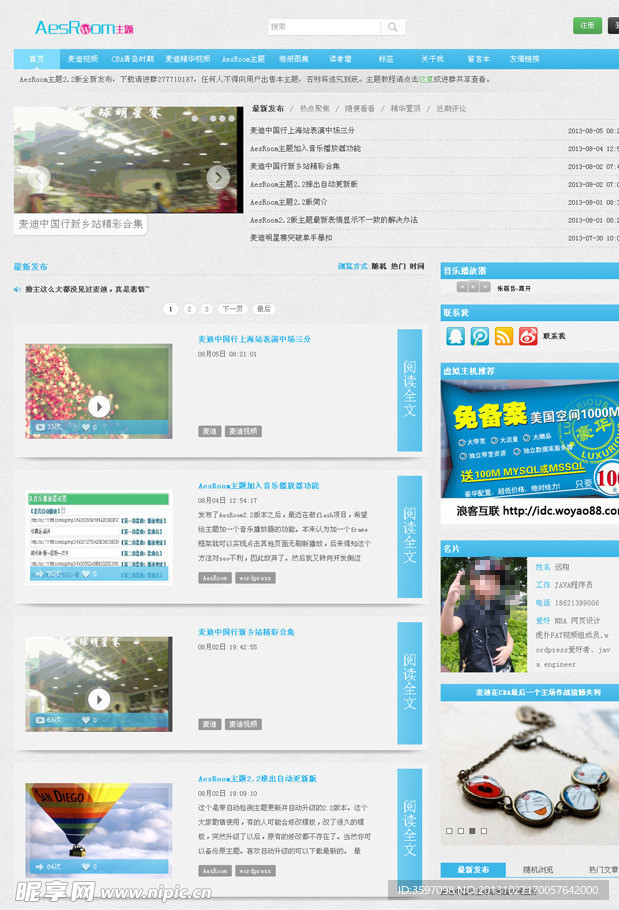619x910 pixels.
Task: Open 麦迪视频 in the blue navigation bar
Action: point(82,59)
